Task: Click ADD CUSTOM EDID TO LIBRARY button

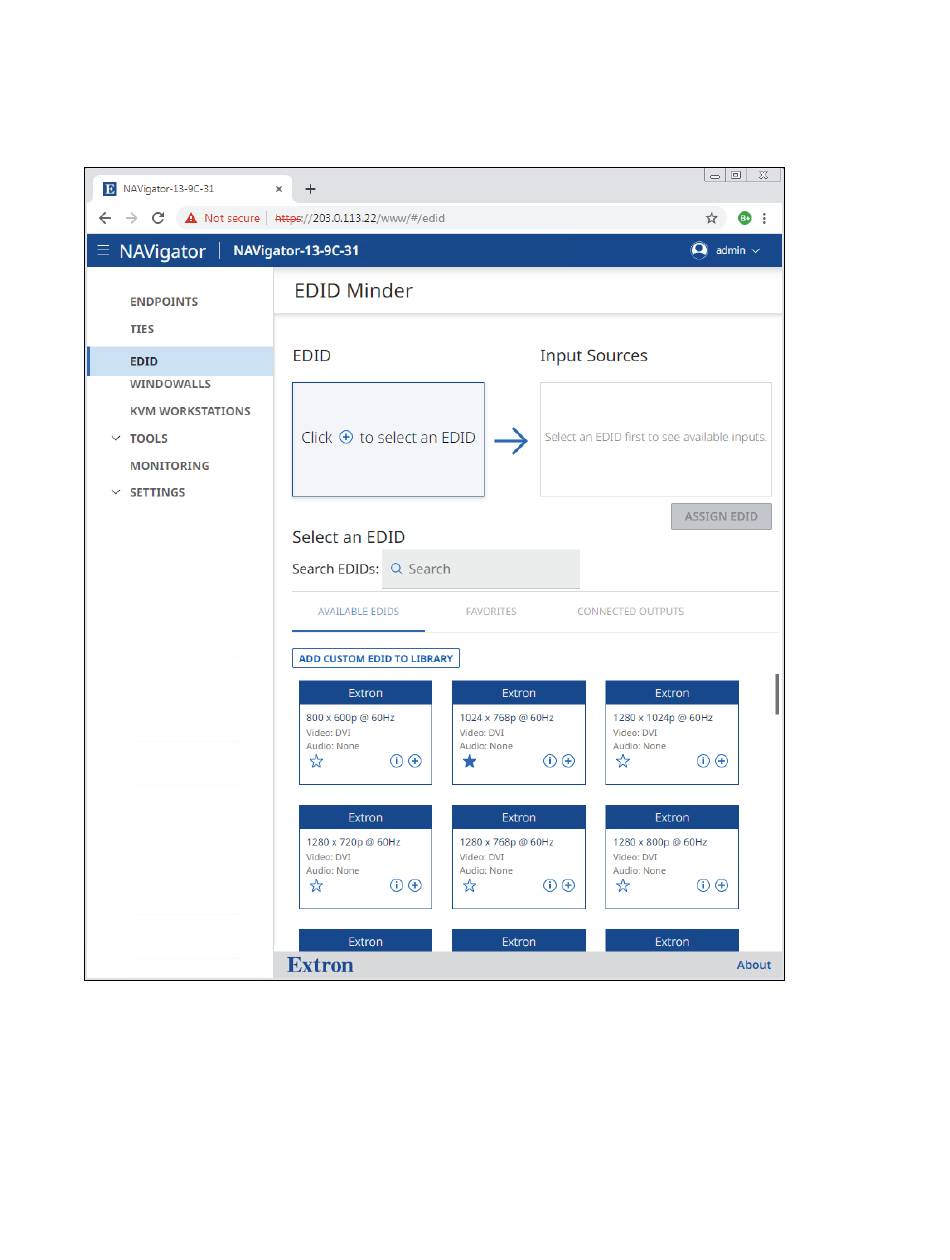Action: point(376,658)
